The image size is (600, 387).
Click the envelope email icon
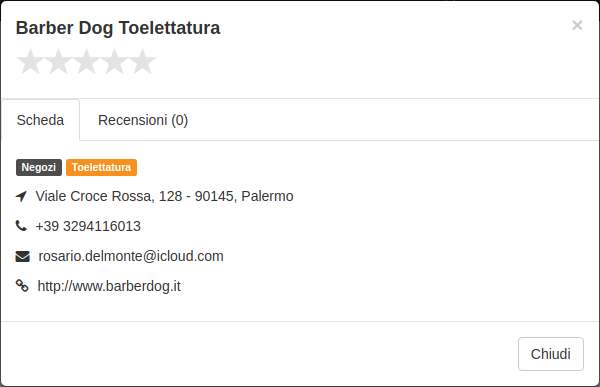pos(22,256)
